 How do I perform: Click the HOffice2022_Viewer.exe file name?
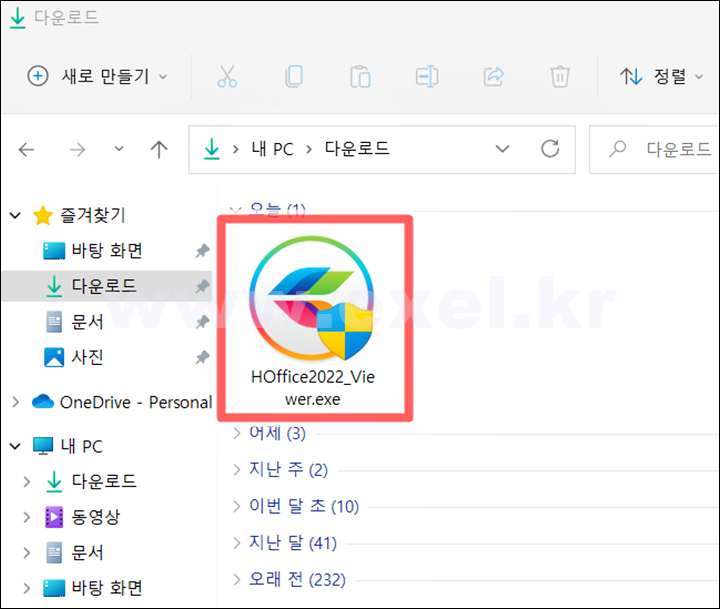(313, 388)
